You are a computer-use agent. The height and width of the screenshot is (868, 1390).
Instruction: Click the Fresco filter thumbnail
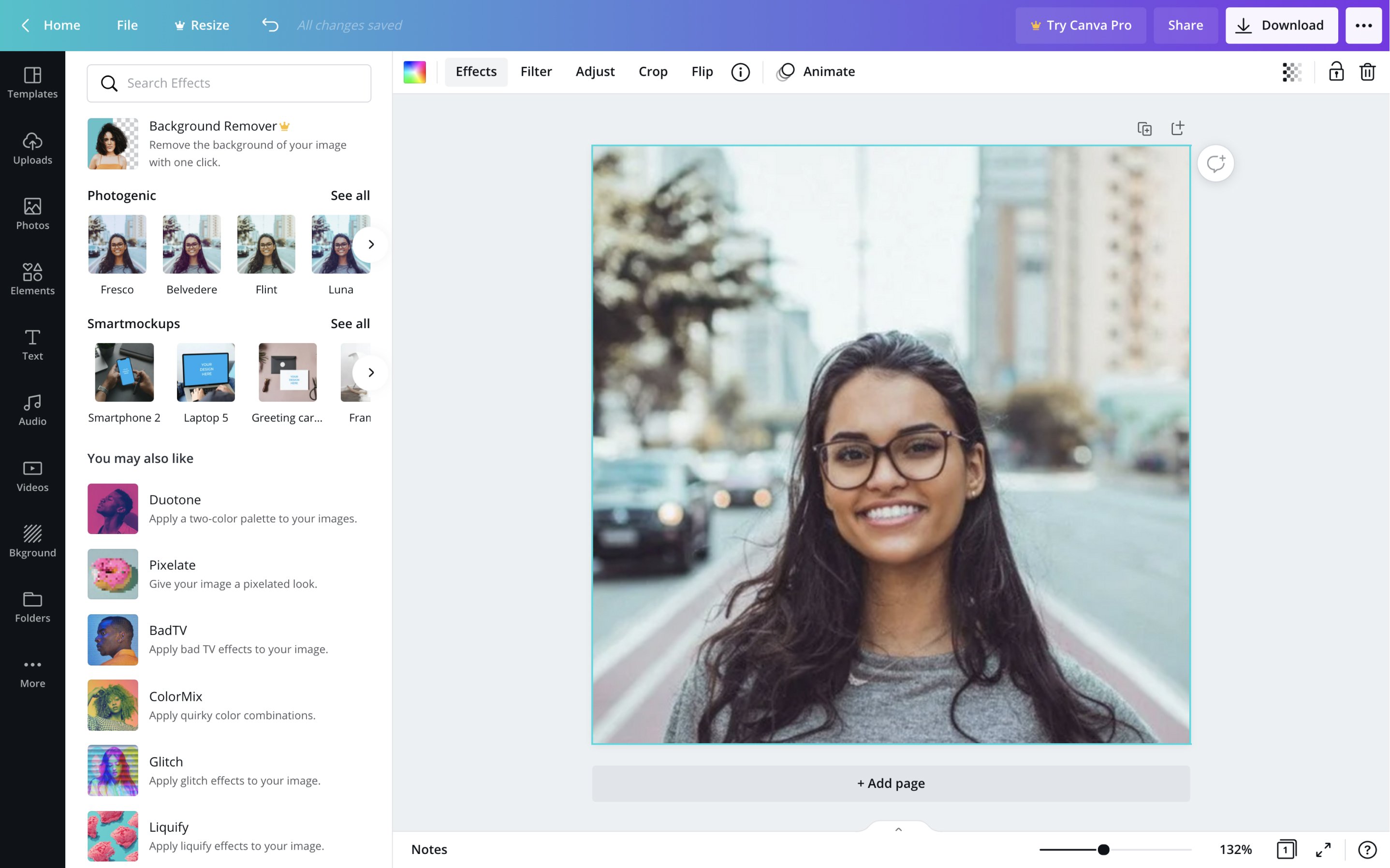tap(116, 244)
